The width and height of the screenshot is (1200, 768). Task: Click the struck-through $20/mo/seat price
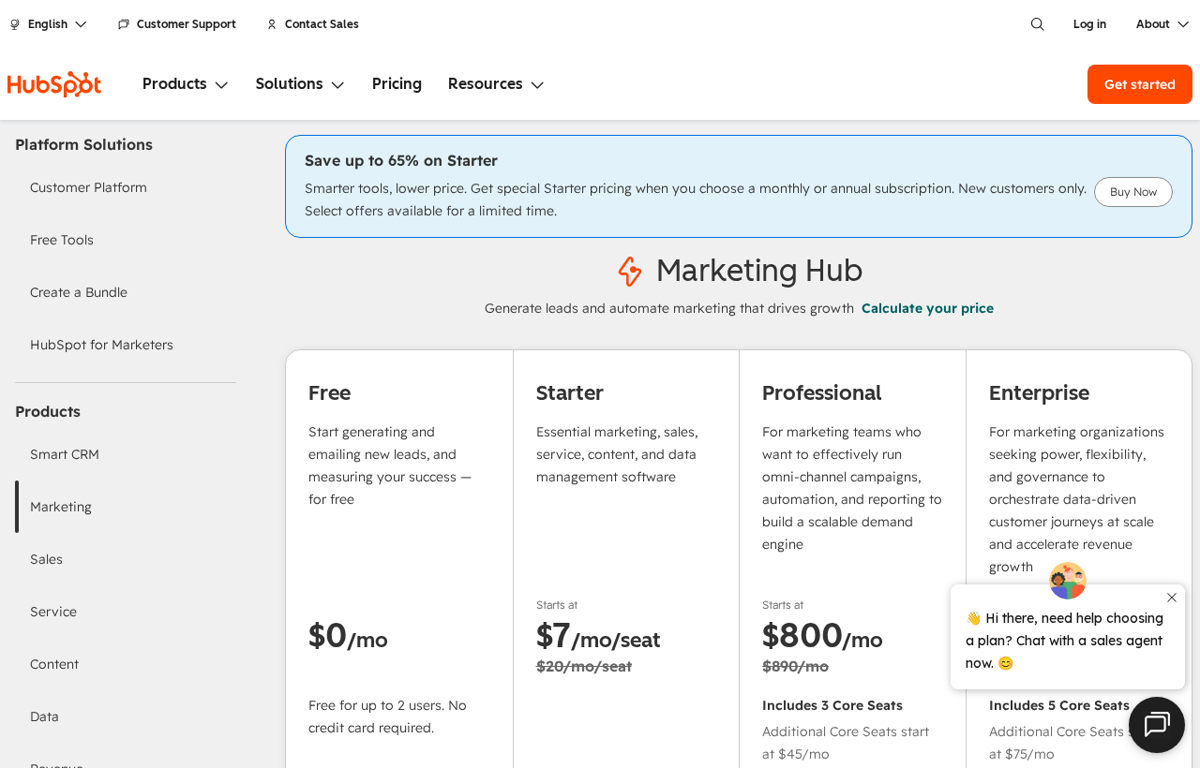[x=584, y=666]
